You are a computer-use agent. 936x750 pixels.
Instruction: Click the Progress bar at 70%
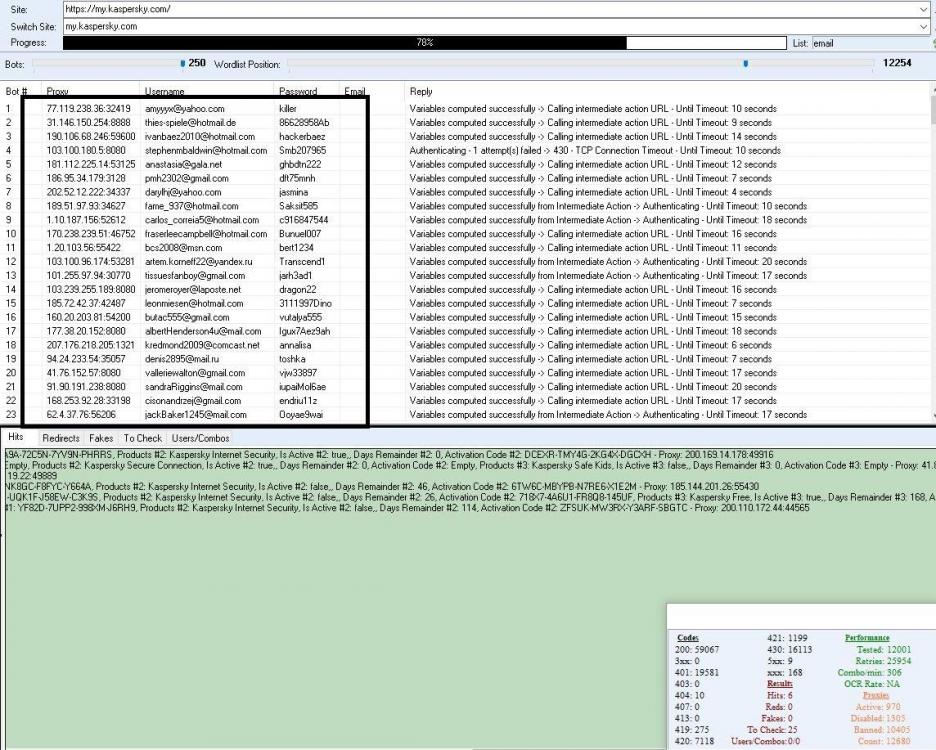click(424, 43)
